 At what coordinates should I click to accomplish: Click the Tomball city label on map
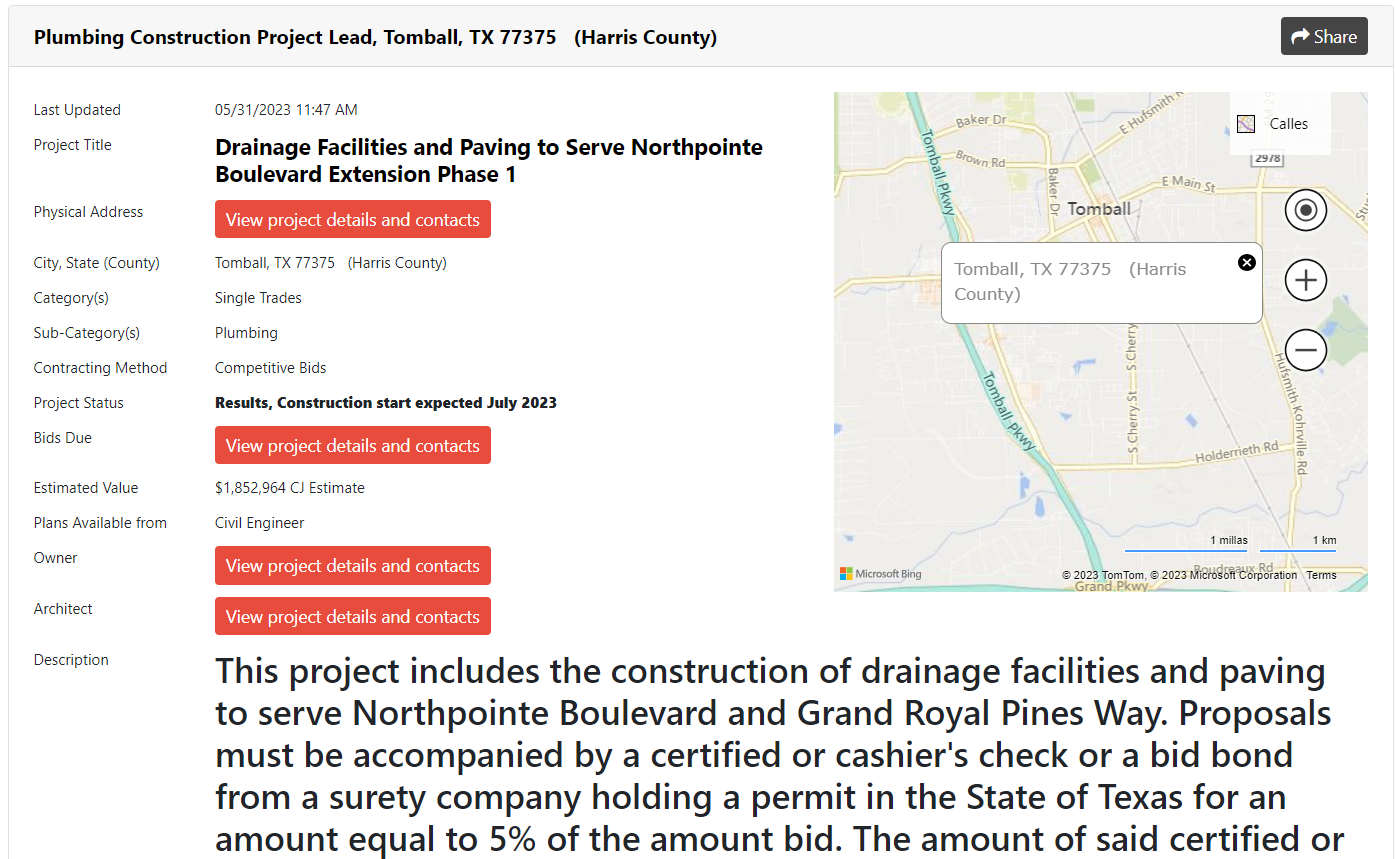[1099, 209]
